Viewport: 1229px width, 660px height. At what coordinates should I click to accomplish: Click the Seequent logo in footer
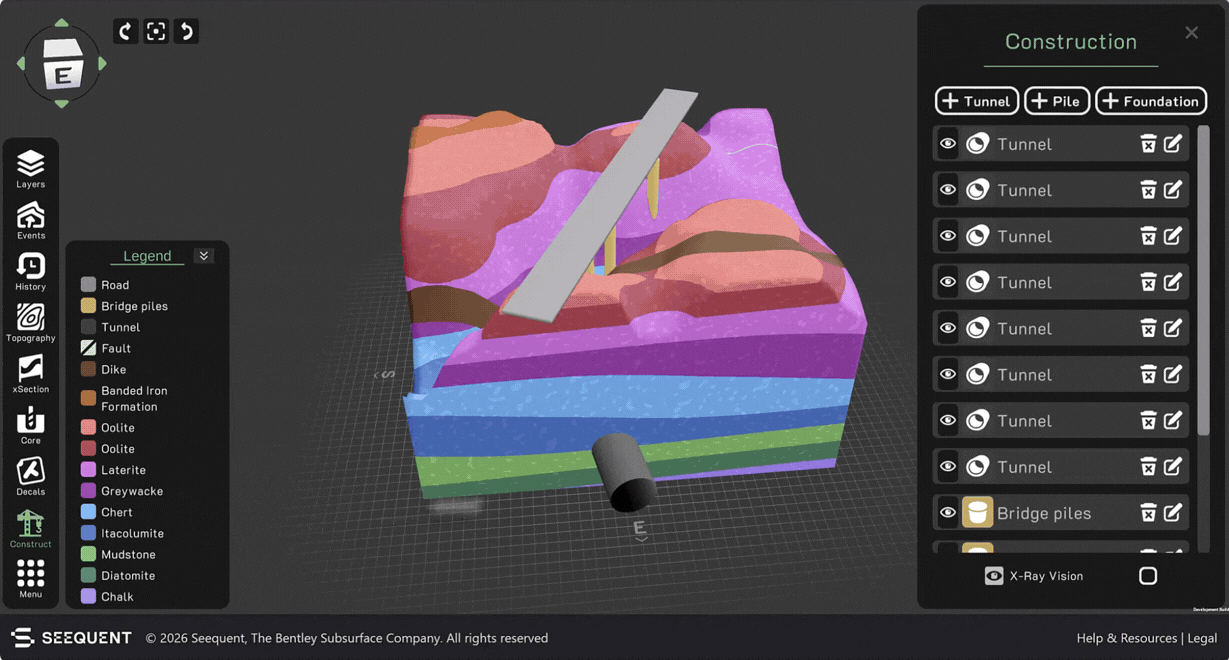click(x=71, y=638)
